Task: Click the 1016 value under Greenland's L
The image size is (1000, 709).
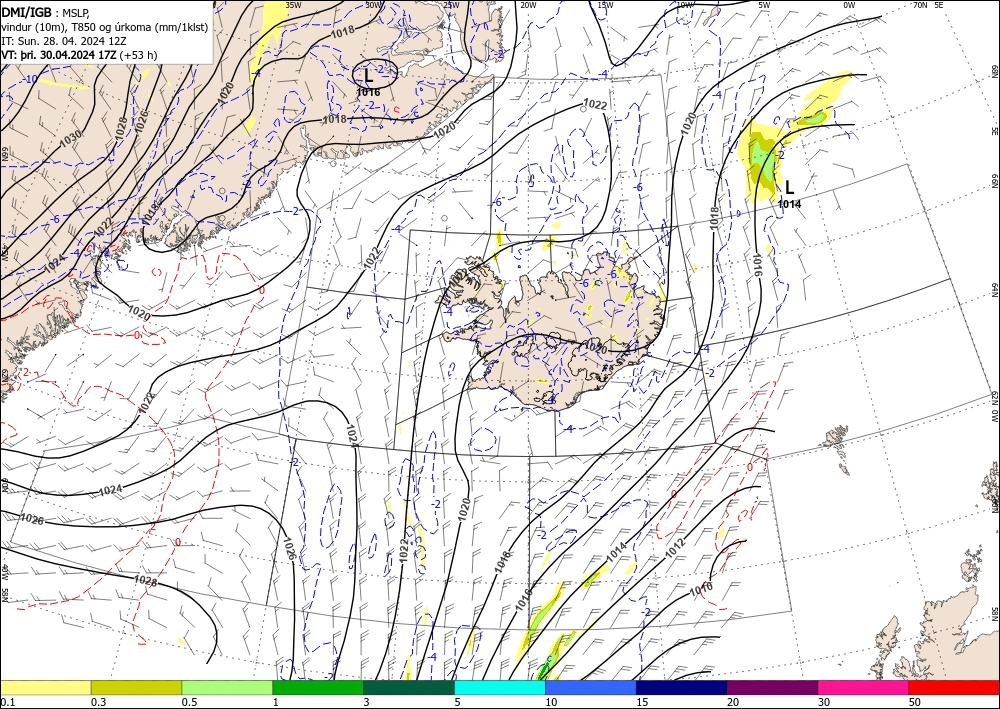Action: pos(368,92)
